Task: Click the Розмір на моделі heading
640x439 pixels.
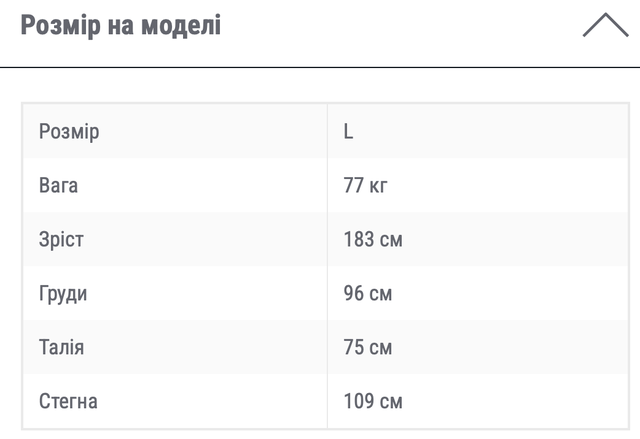Action: [x=121, y=25]
